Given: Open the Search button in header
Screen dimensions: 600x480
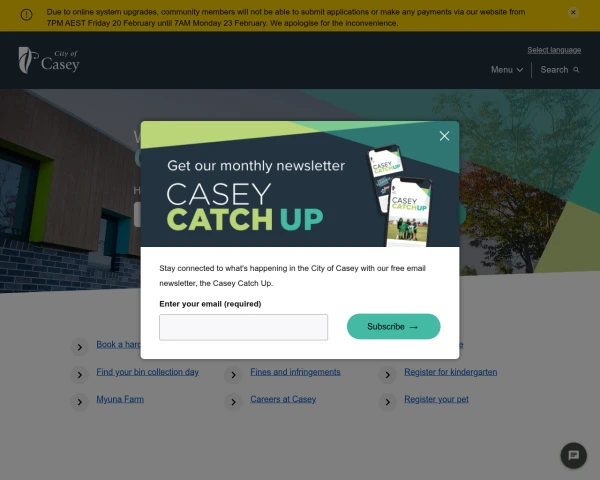Looking at the screenshot, I should point(559,70).
